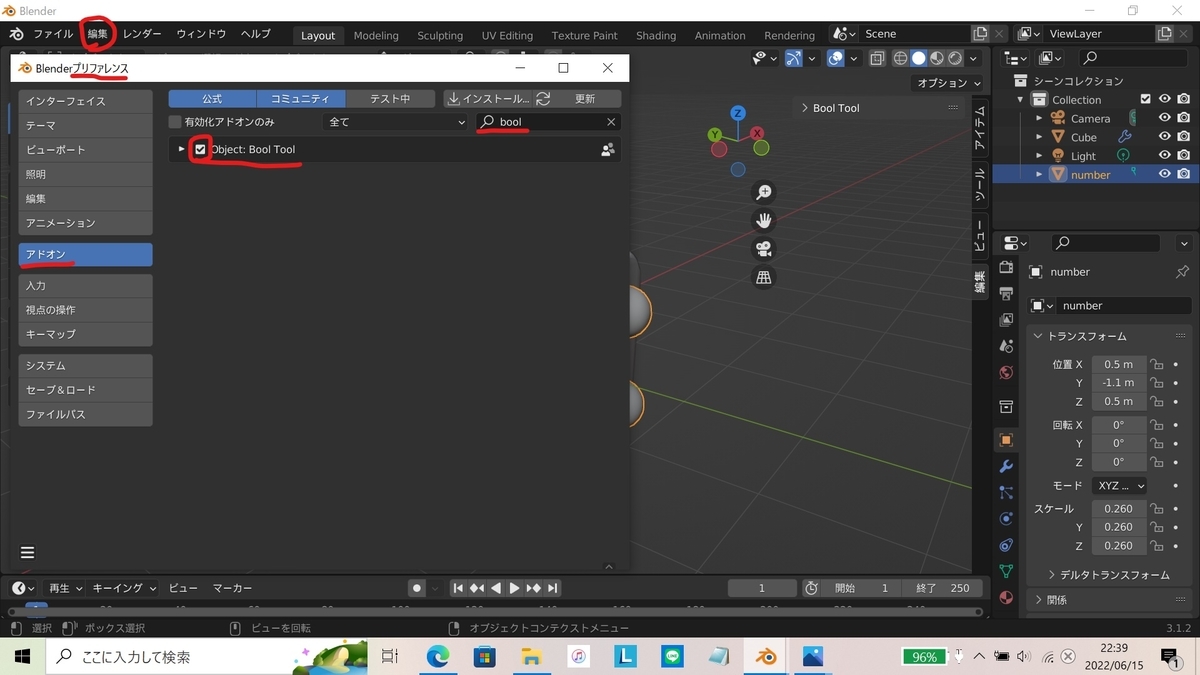The width and height of the screenshot is (1200, 675).
Task: Pin the number object properties
Action: pyautogui.click(x=1182, y=272)
